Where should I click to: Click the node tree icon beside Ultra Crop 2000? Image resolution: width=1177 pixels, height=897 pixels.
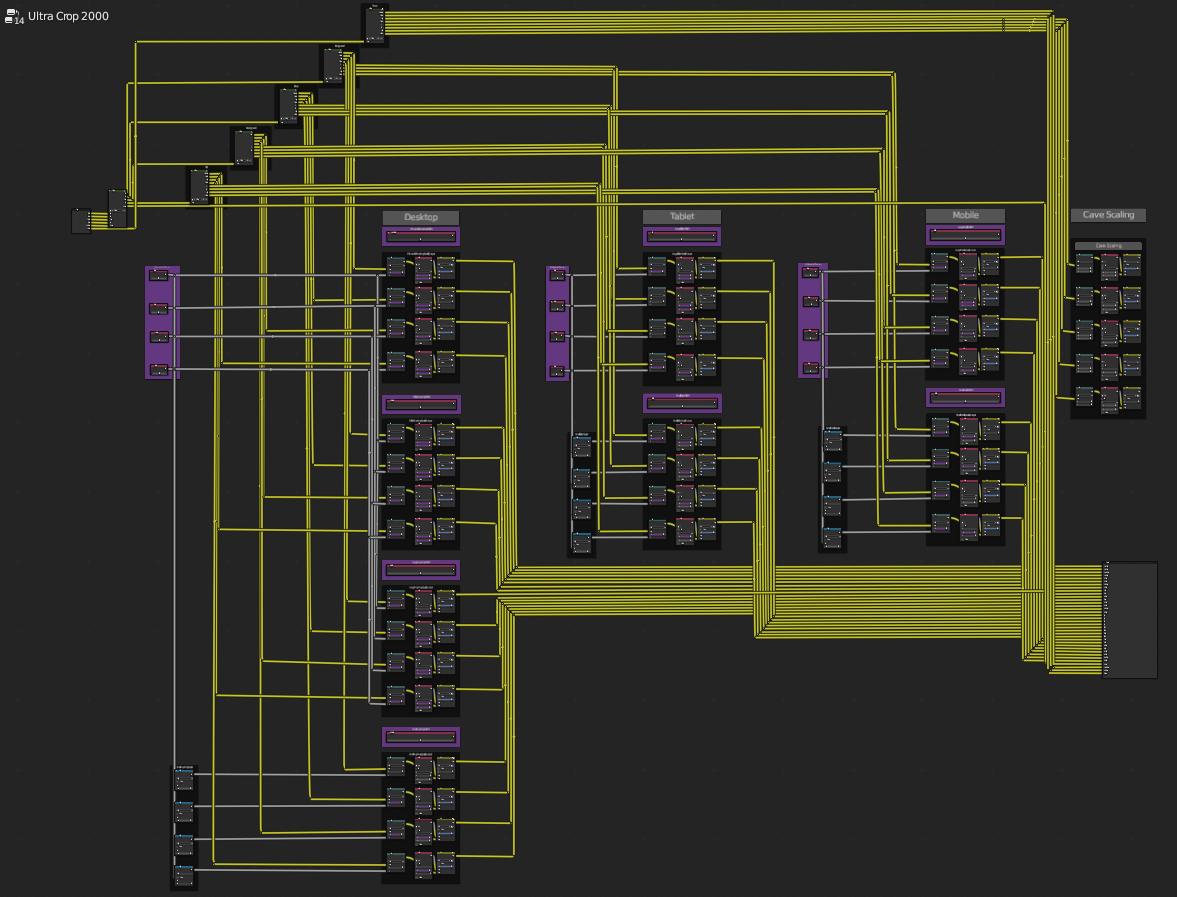click(x=14, y=17)
